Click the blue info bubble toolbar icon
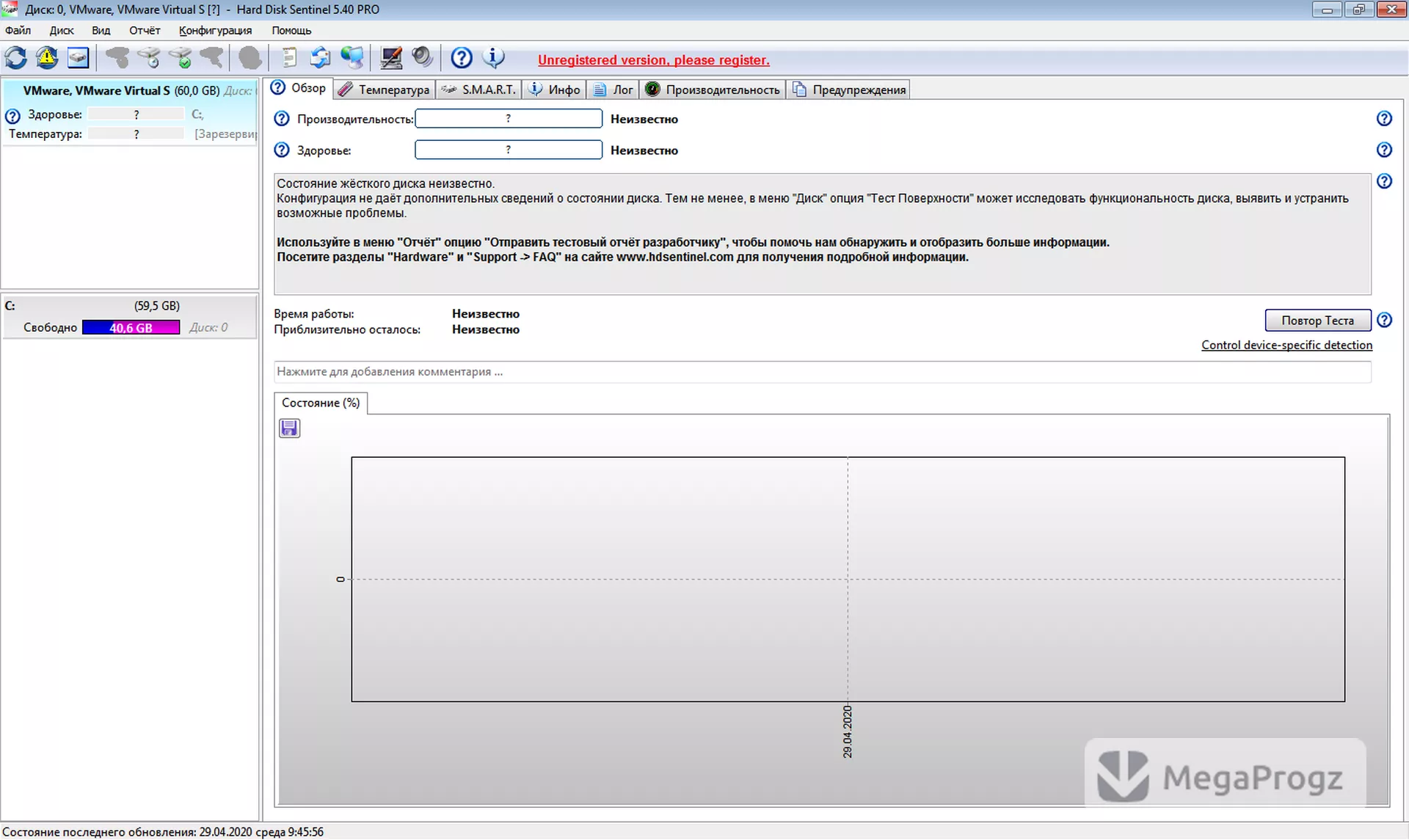The image size is (1409, 840). [x=493, y=57]
